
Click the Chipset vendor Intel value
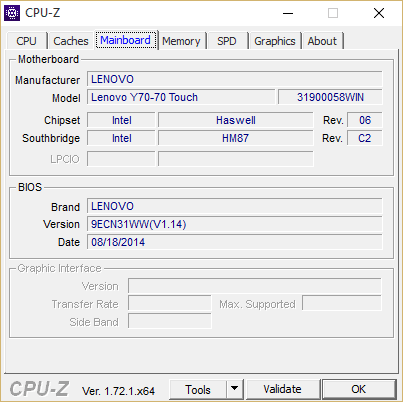(x=121, y=120)
